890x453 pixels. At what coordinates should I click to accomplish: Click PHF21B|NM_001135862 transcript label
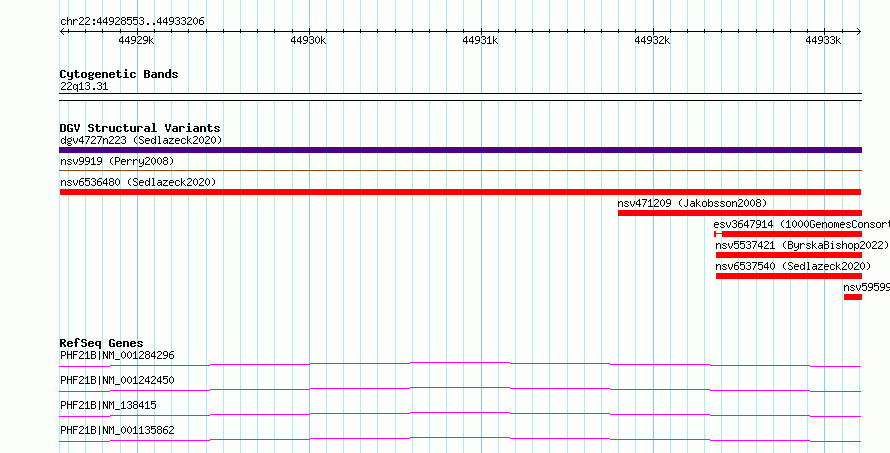(x=117, y=430)
